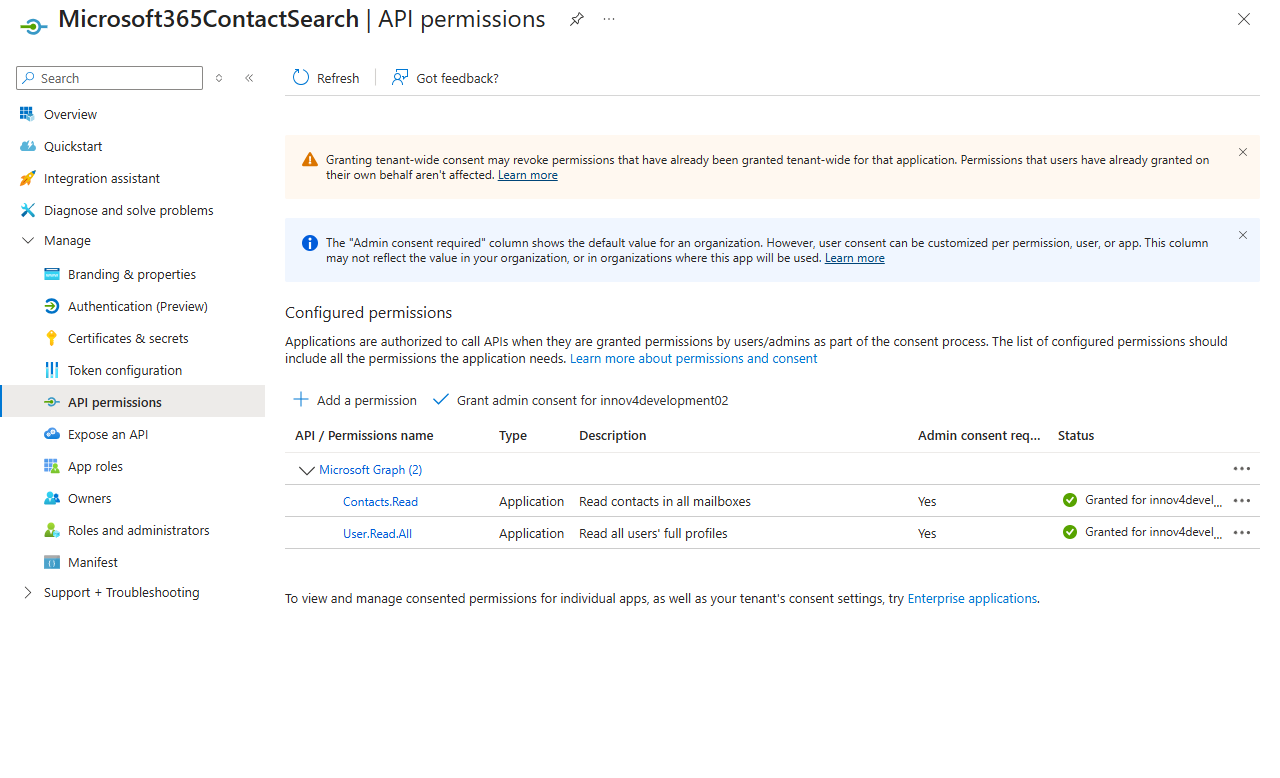The image size is (1280, 778).
Task: Go to Token configuration
Action: coord(125,370)
